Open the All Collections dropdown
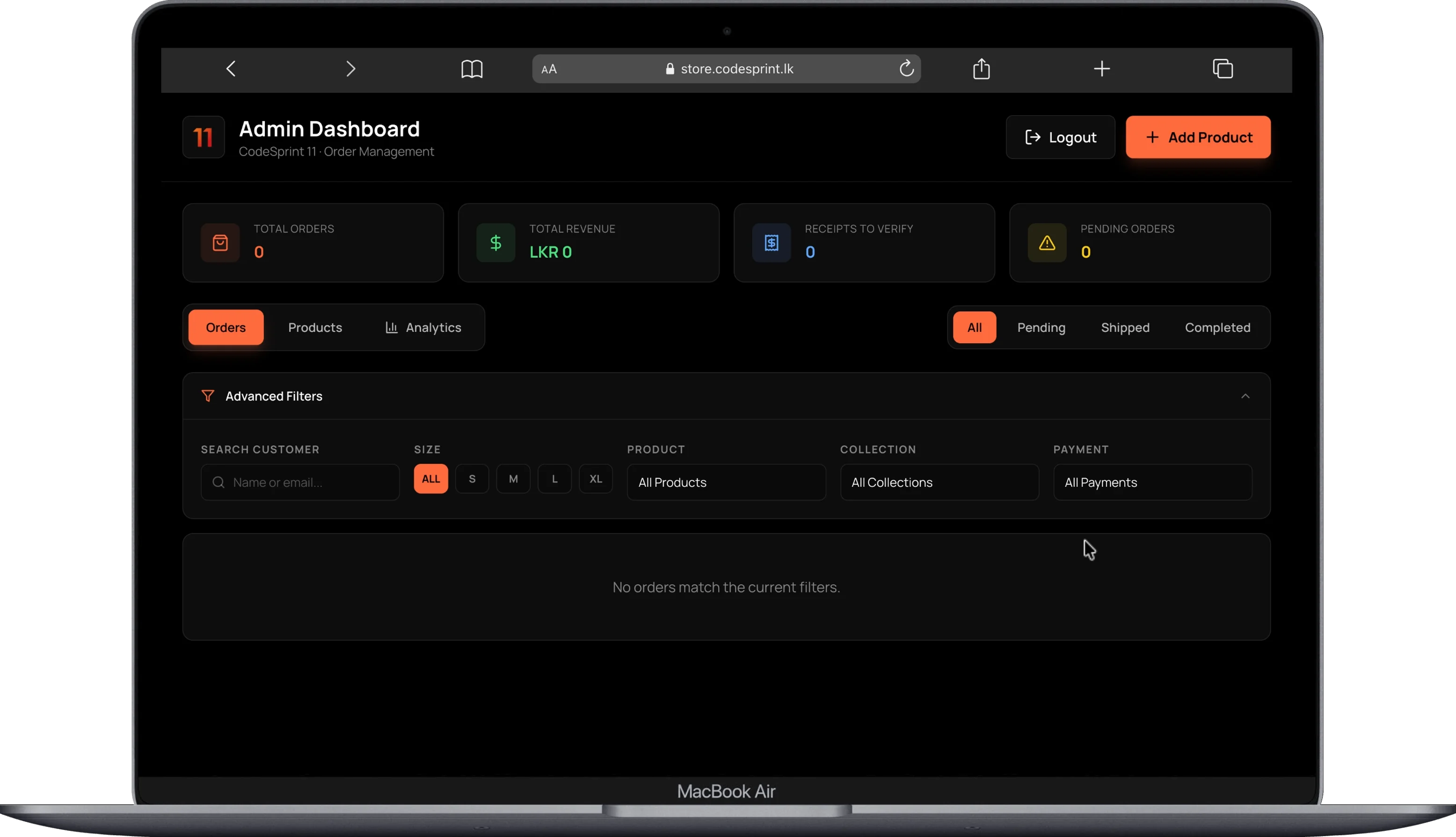Screen dimensions: 1456x837 coord(939,482)
